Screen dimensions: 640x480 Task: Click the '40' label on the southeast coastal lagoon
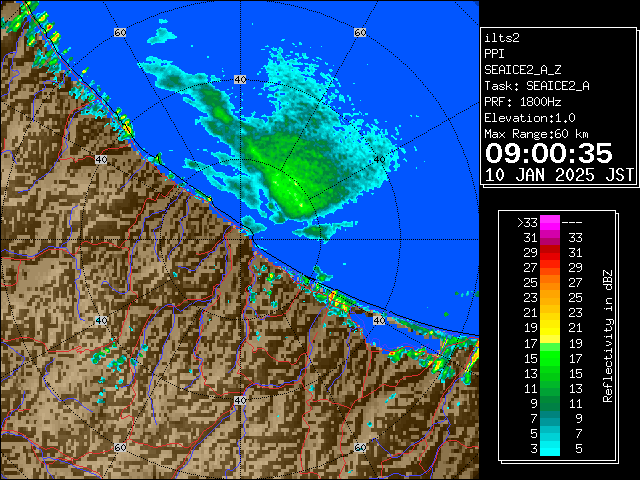[379, 320]
